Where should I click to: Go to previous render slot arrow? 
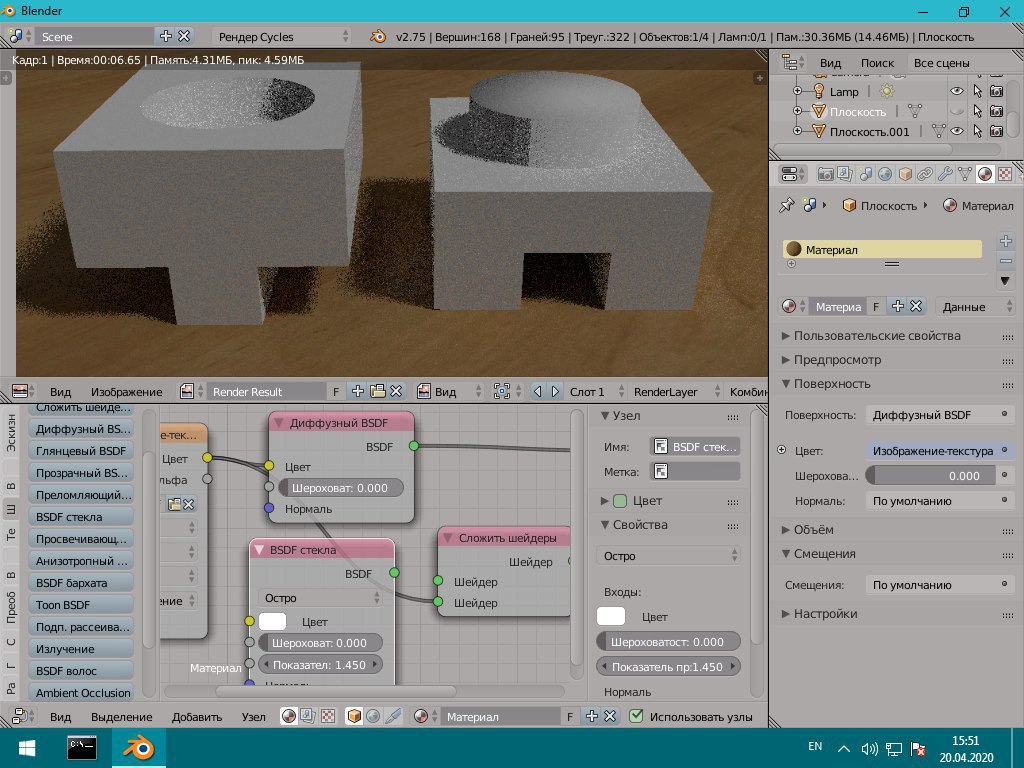click(537, 391)
